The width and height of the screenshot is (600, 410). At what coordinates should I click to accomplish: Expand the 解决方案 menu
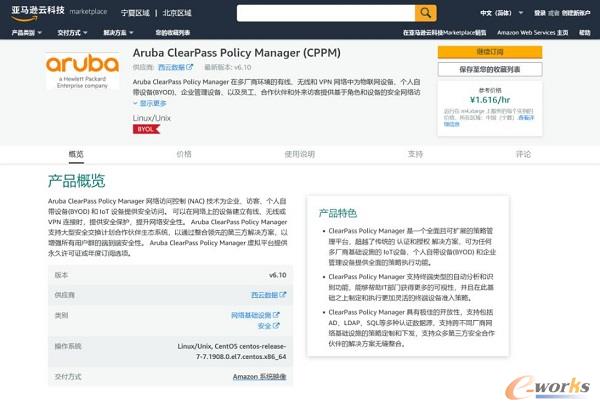tap(118, 33)
